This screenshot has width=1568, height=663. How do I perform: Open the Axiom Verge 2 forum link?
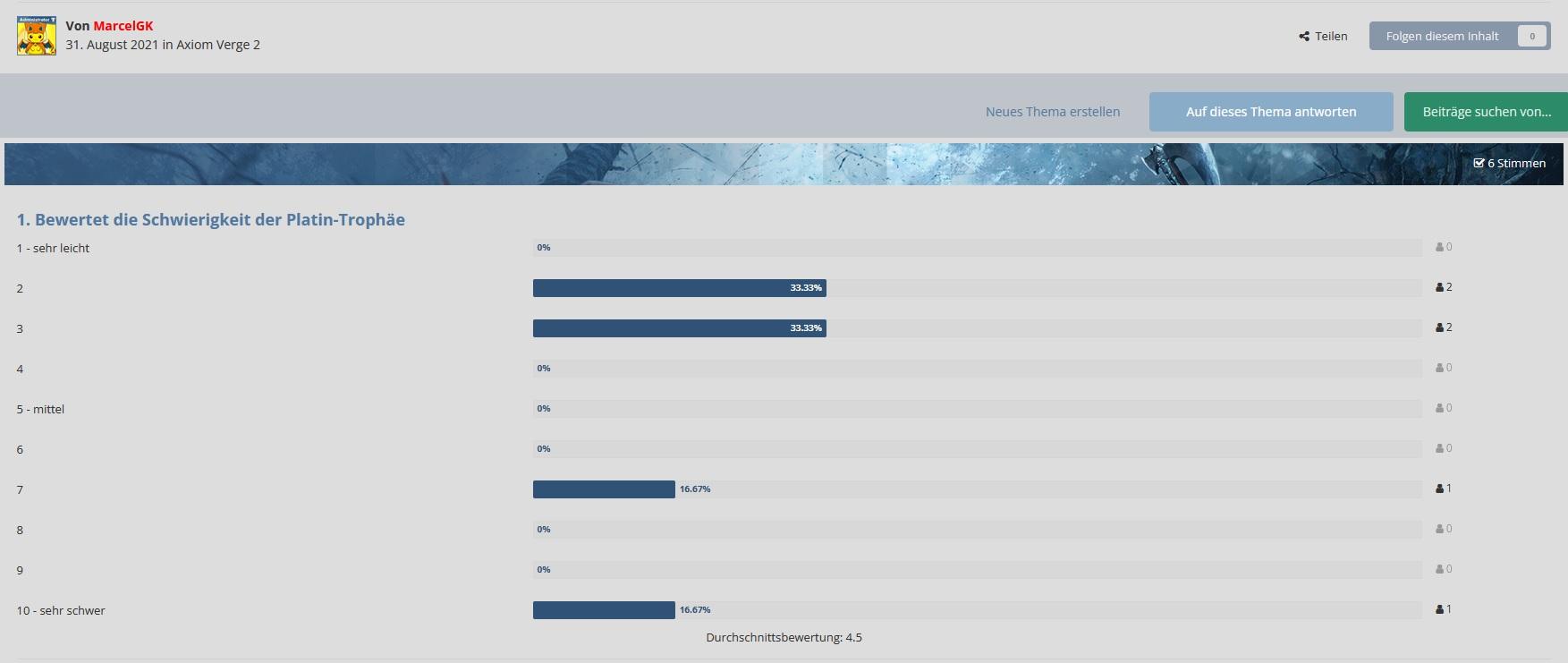coord(218,45)
